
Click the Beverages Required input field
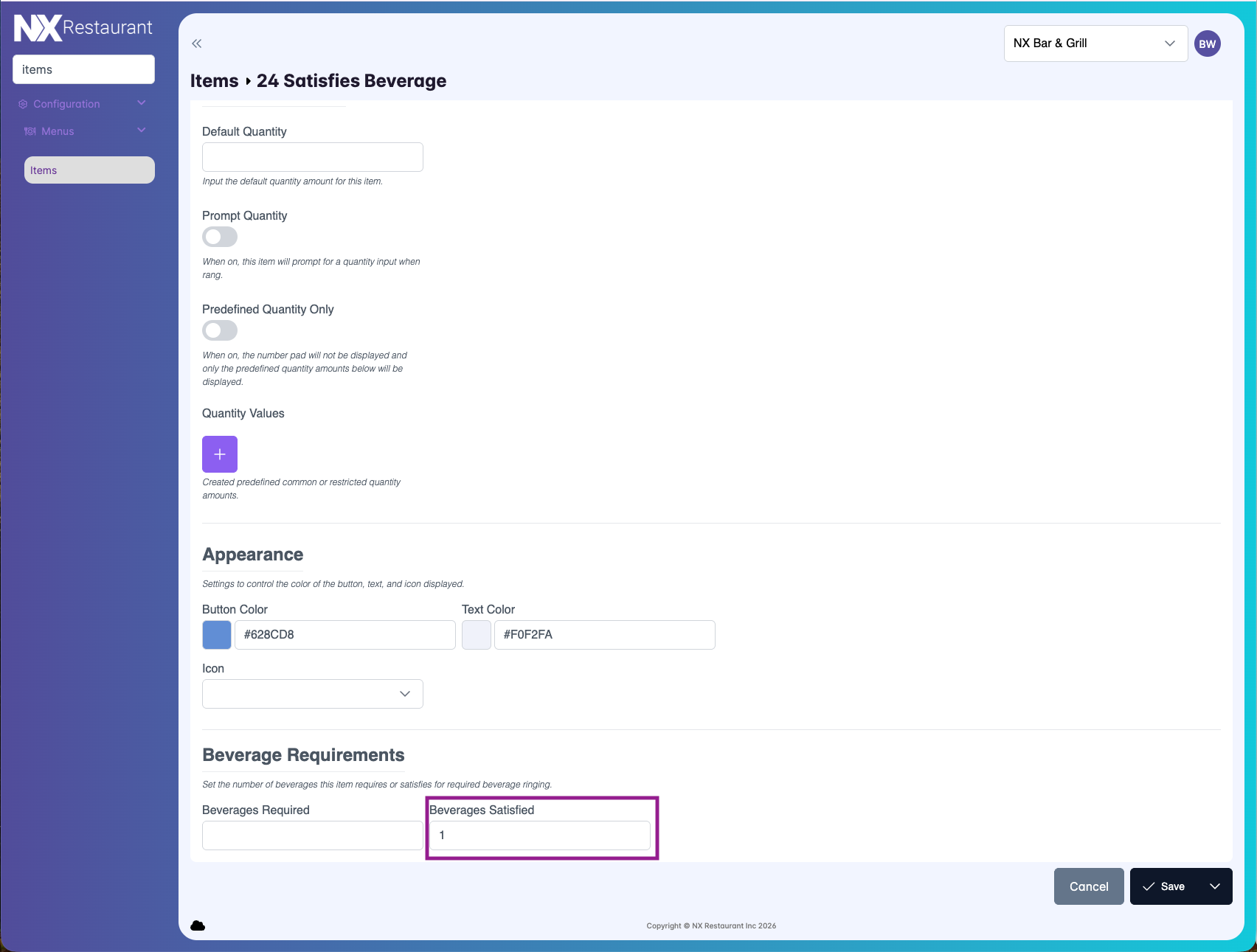click(312, 835)
